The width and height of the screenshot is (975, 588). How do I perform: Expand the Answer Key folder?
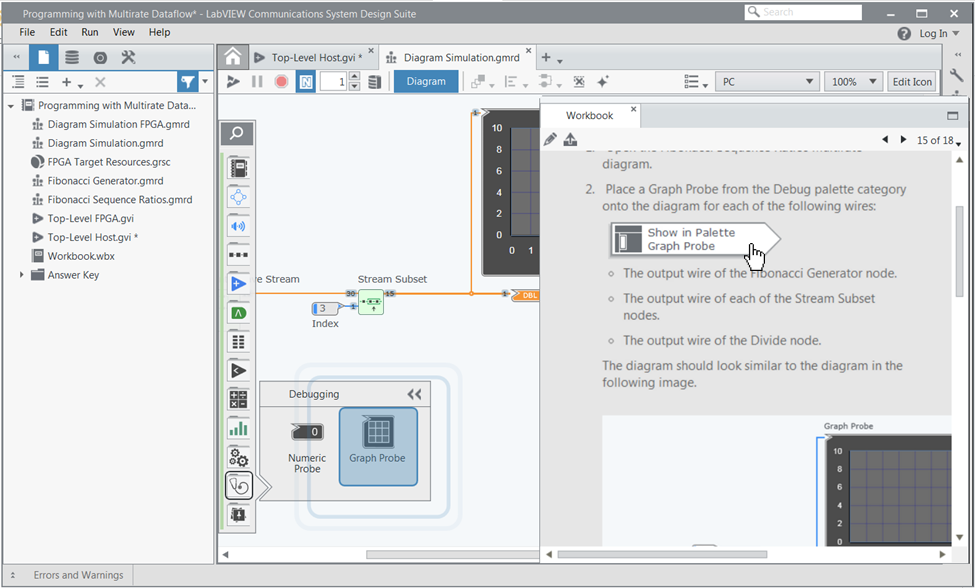click(x=22, y=275)
